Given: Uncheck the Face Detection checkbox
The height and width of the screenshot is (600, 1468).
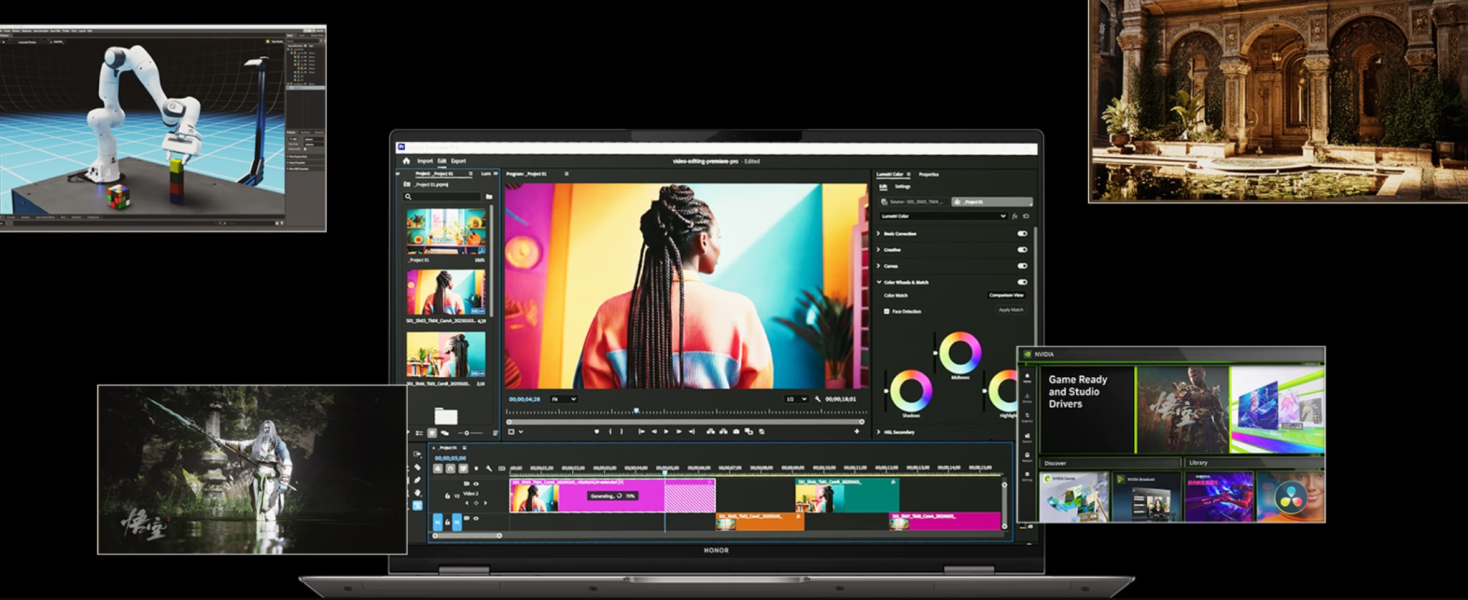Looking at the screenshot, I should click(x=887, y=311).
